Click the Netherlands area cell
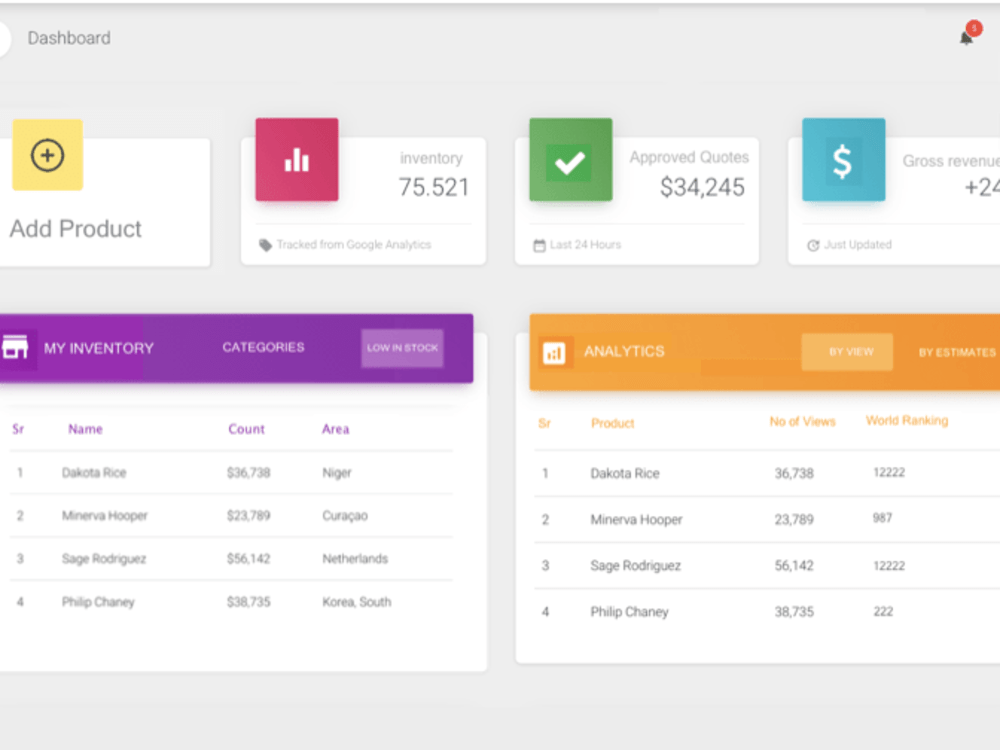This screenshot has width=1000, height=750. pyautogui.click(x=355, y=559)
